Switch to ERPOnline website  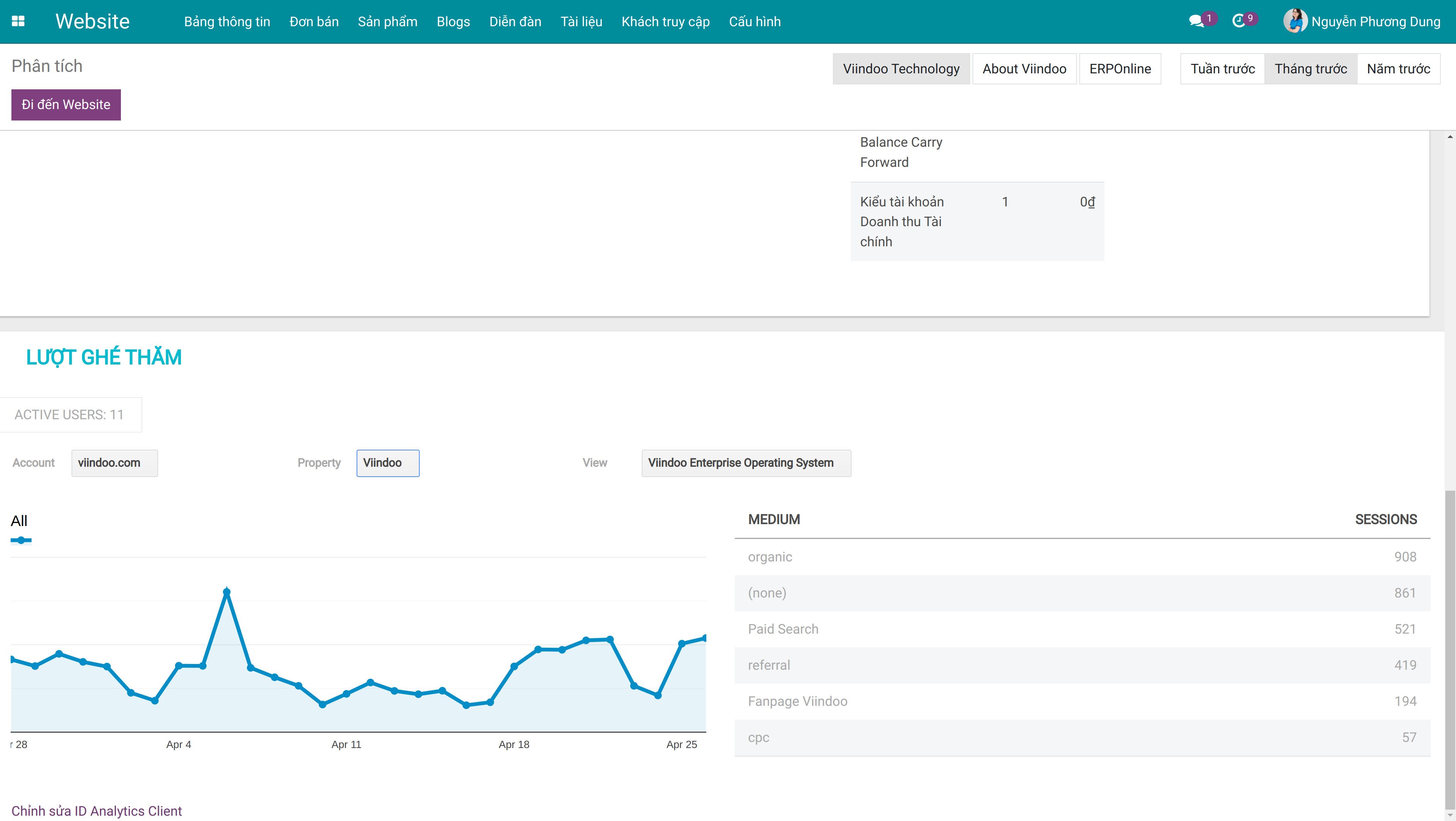click(x=1120, y=69)
